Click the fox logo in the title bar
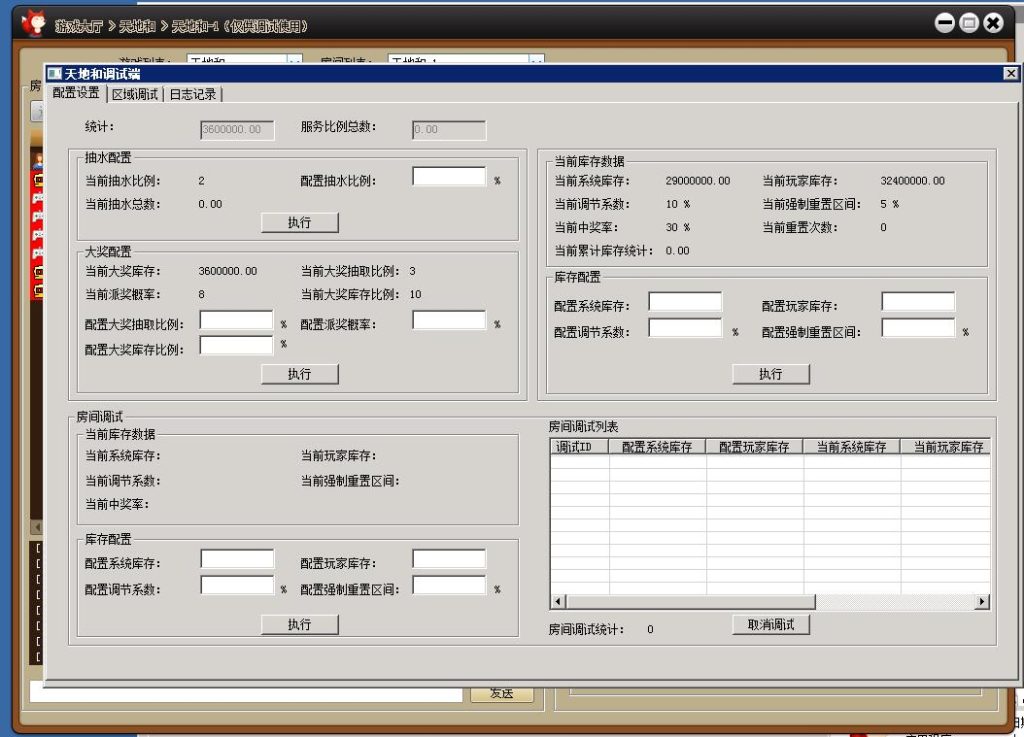Viewport: 1024px width, 737px height. tap(33, 22)
